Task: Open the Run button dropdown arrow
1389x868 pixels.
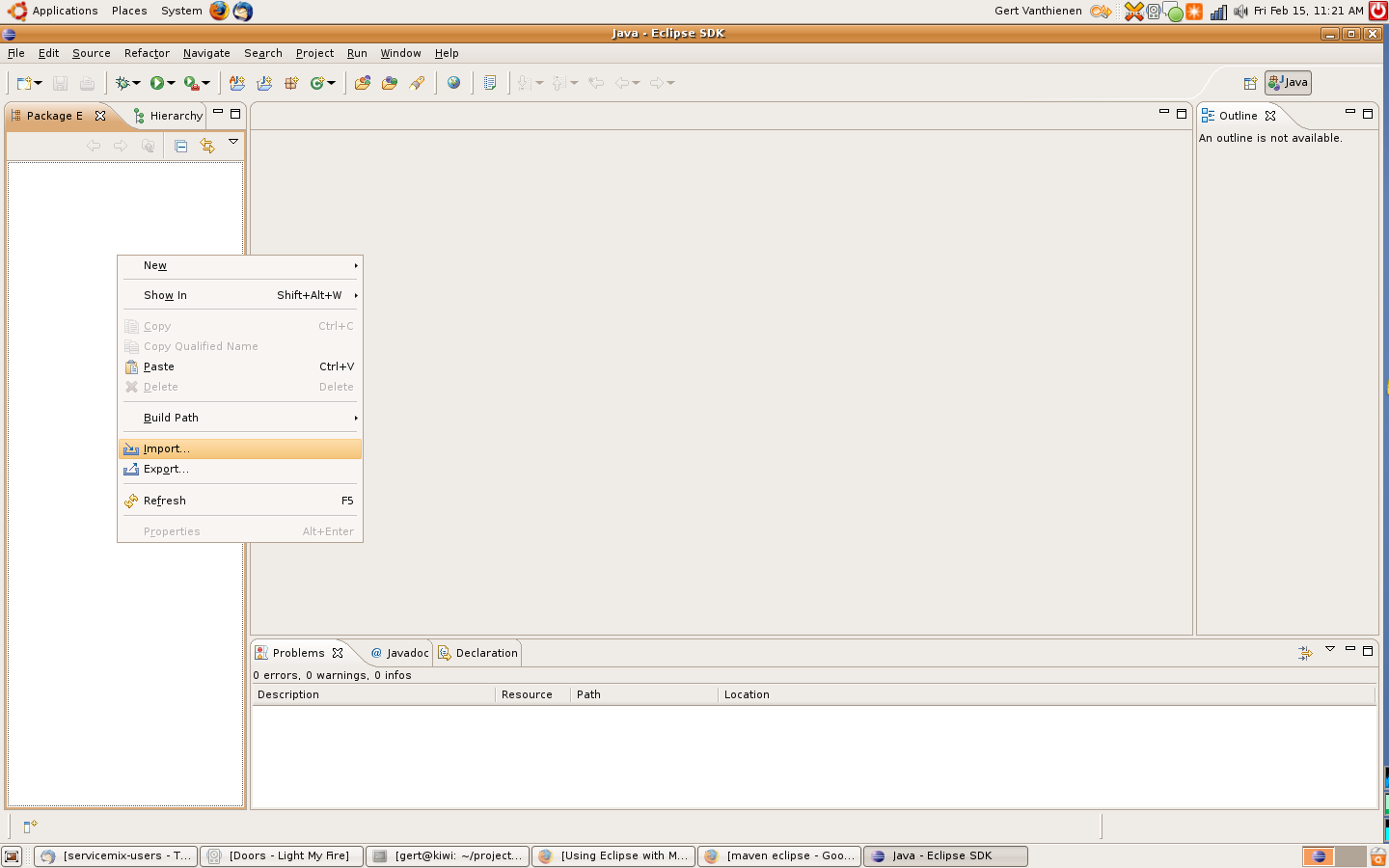Action: tap(172, 83)
